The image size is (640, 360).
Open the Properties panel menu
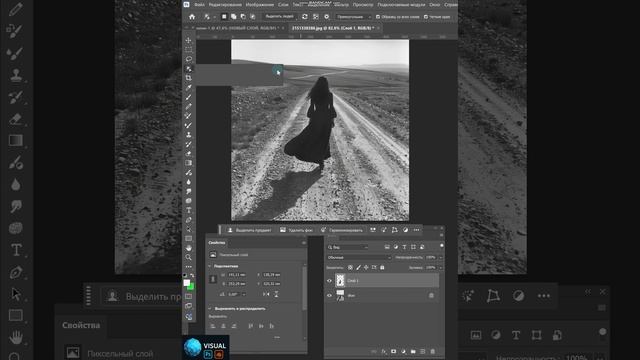pyautogui.click(x=304, y=242)
